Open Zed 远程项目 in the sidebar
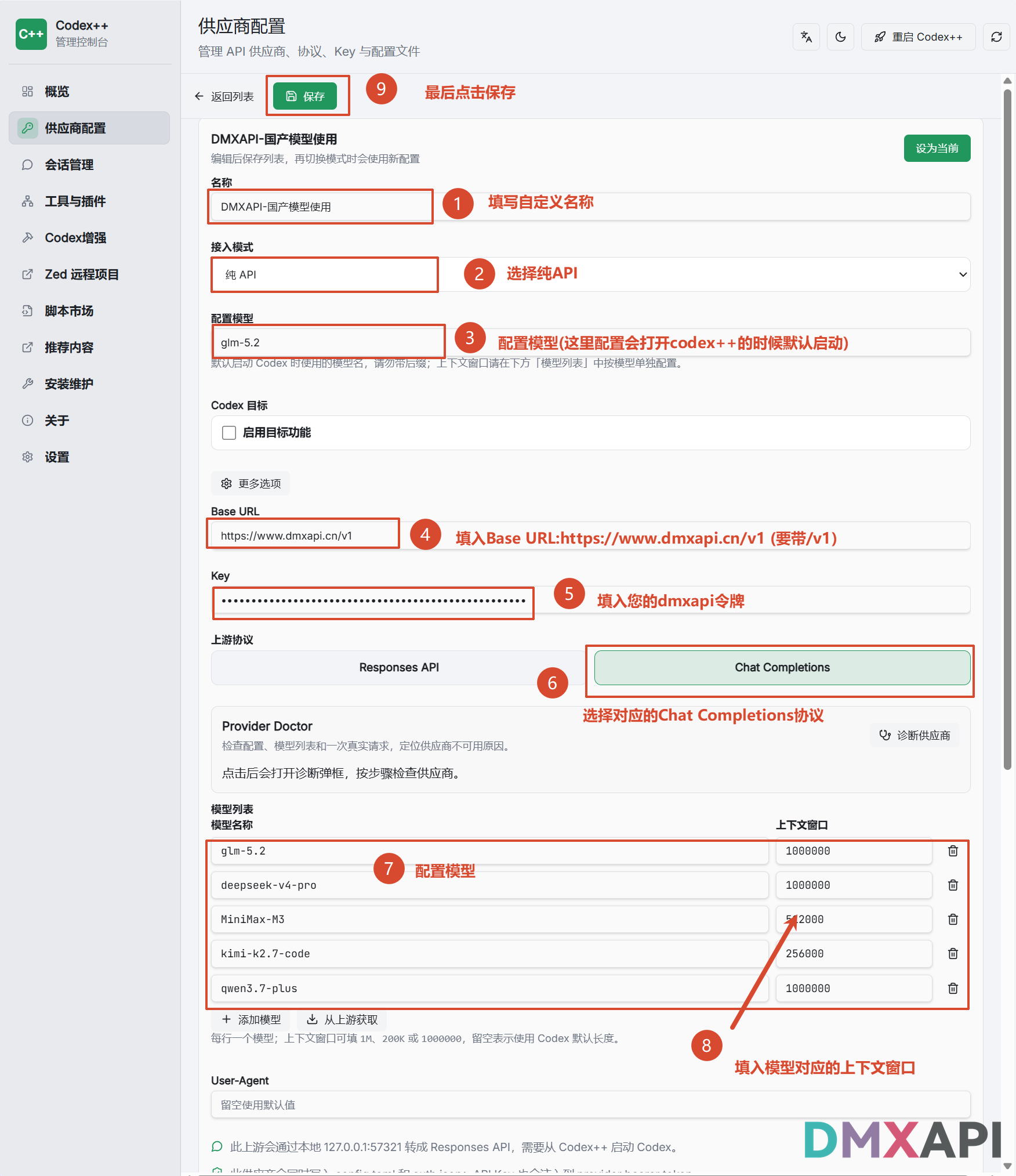Image resolution: width=1016 pixels, height=1176 pixels. (89, 274)
